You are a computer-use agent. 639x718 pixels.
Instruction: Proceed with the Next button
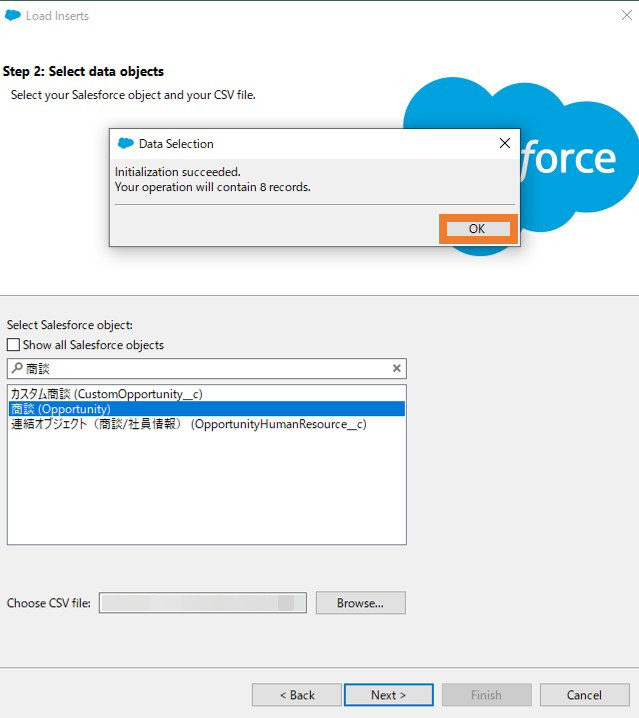point(388,695)
